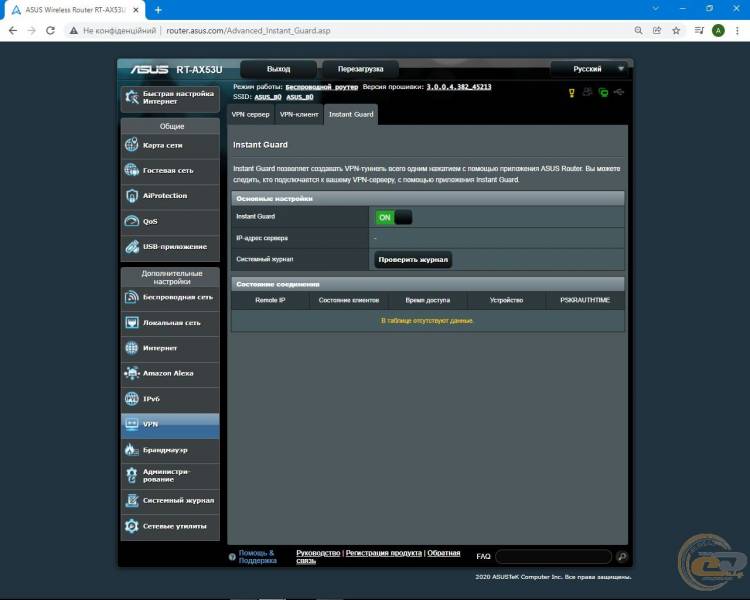Screen dimensions: 750x600
Task: Click the Выход logout button
Action: pos(278,69)
